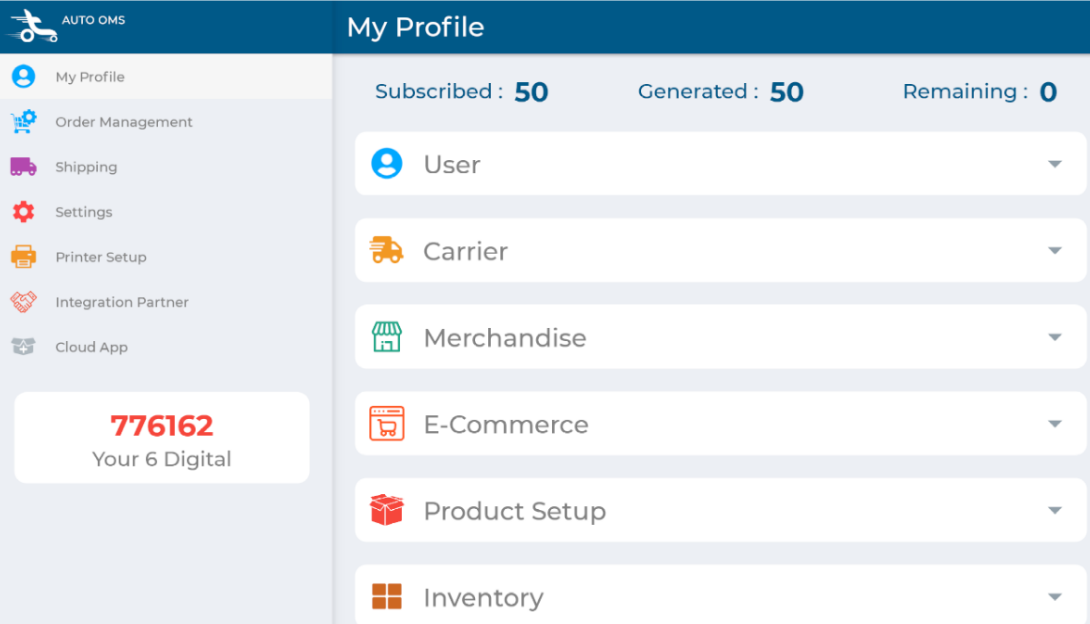Image resolution: width=1090 pixels, height=624 pixels.
Task: Click the gray Cloud App box icon
Action: point(23,347)
